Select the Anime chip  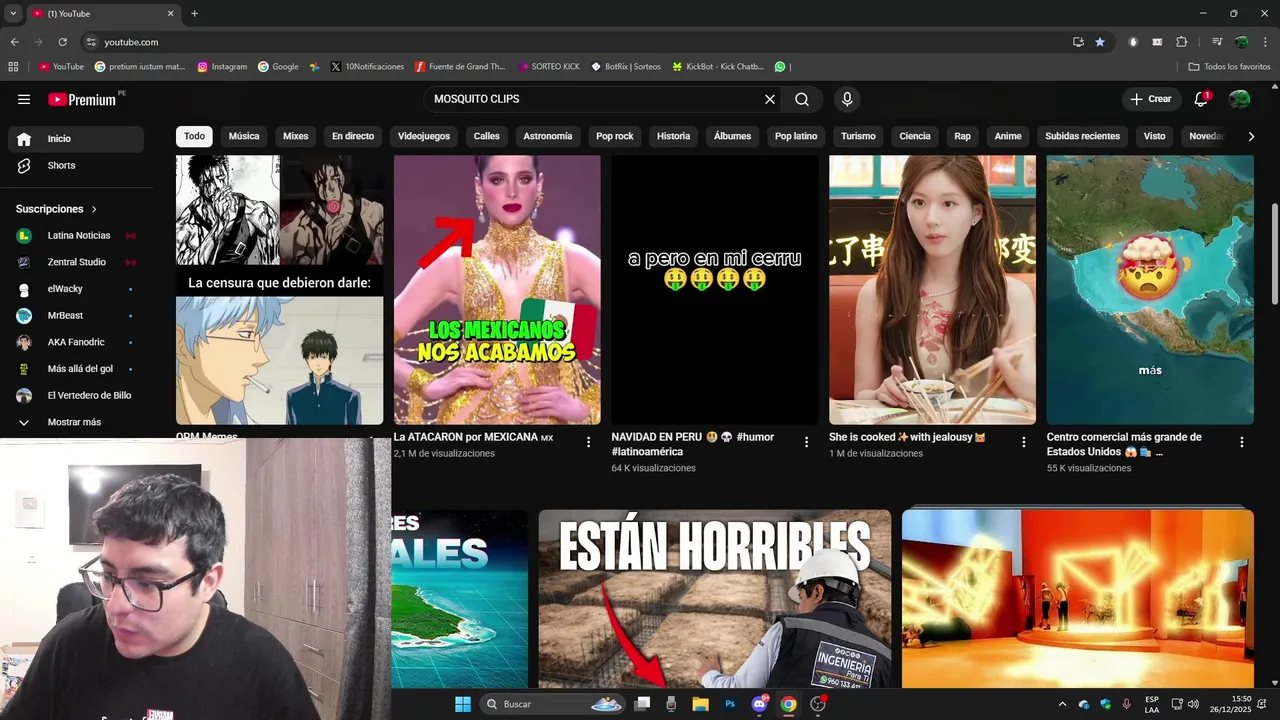(1008, 136)
